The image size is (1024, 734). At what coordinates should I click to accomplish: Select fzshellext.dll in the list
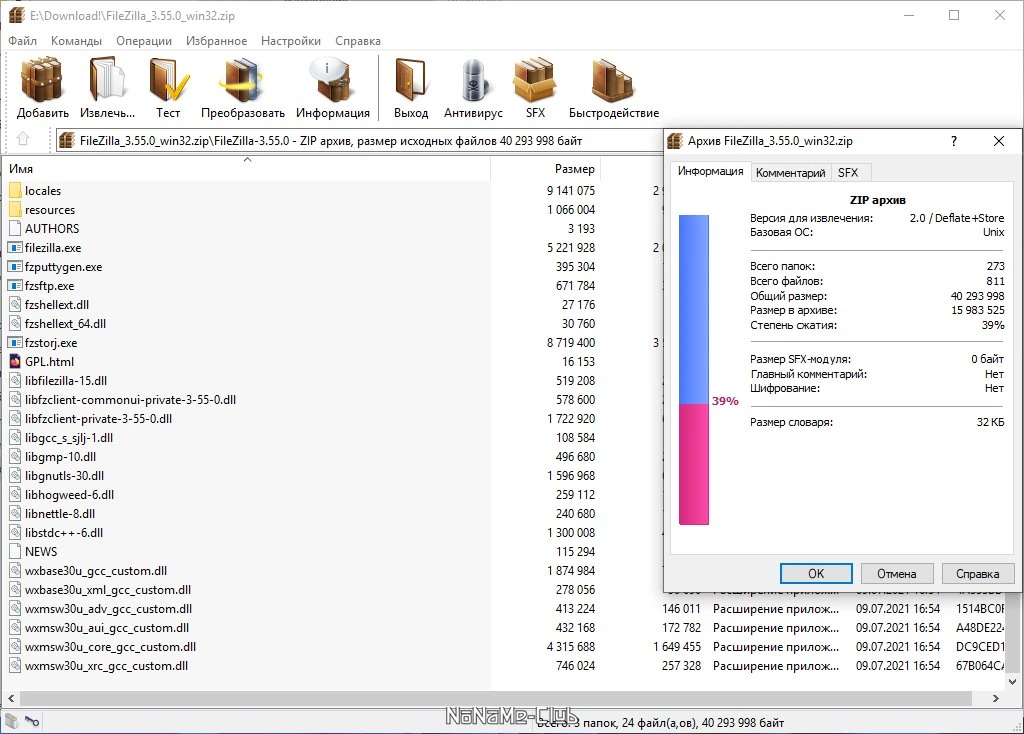57,304
